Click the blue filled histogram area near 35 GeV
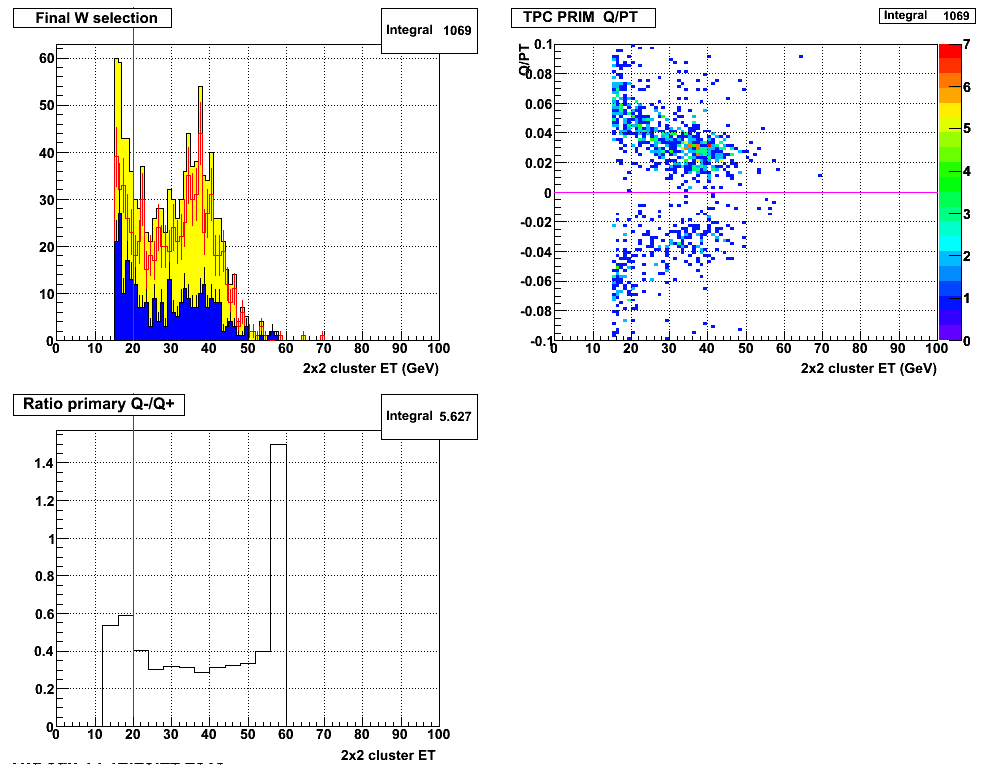996x772 pixels. [x=189, y=323]
